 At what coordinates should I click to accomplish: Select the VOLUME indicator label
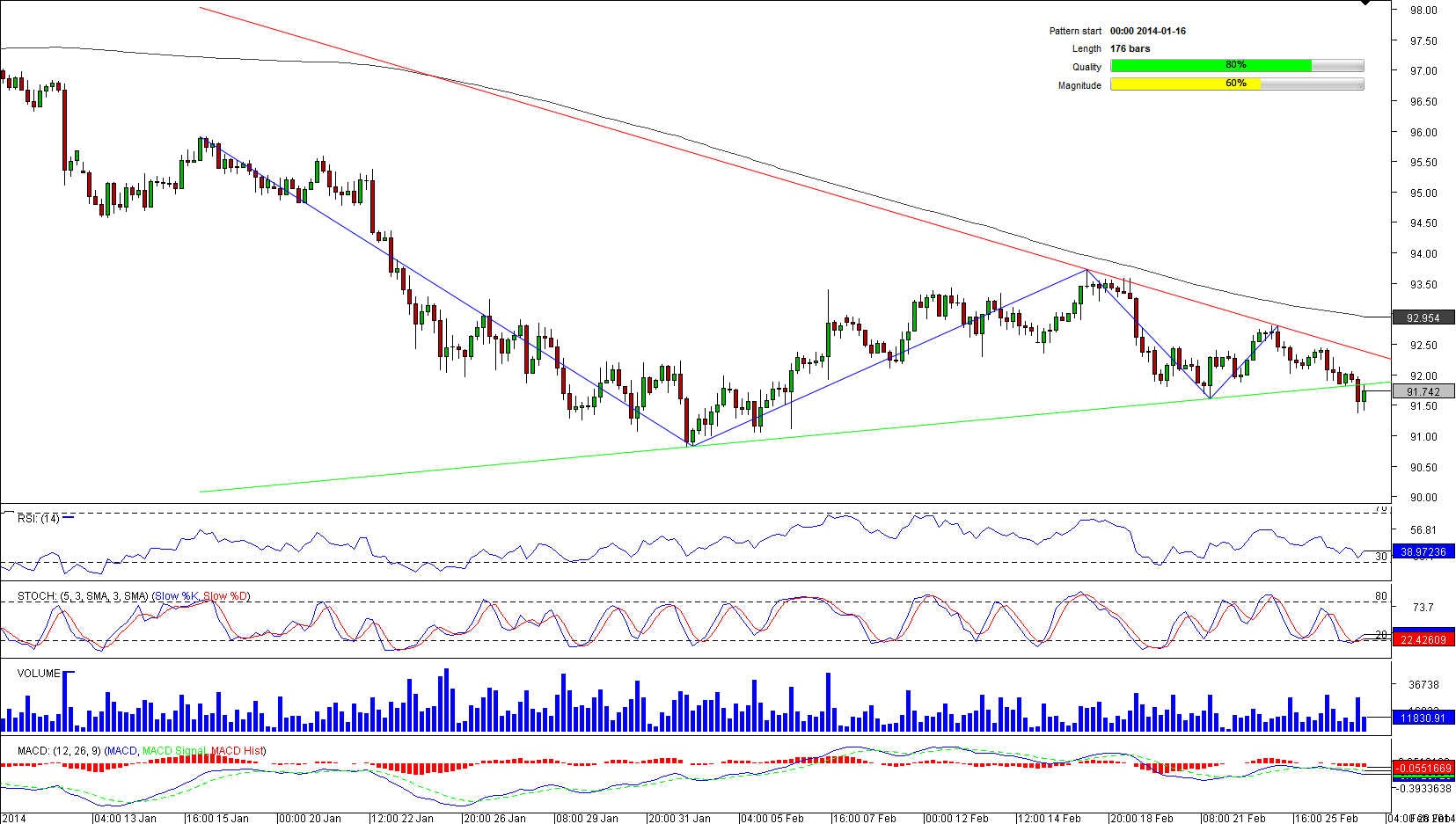coord(39,674)
